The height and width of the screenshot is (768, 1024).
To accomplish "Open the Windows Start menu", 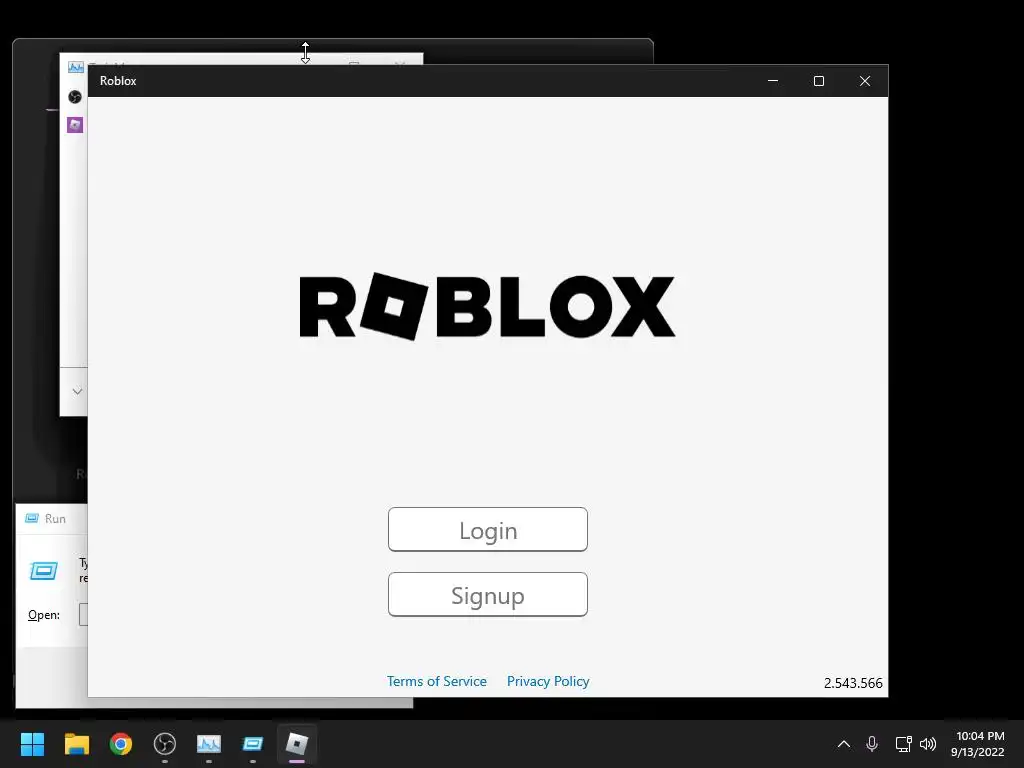I will click(33, 744).
